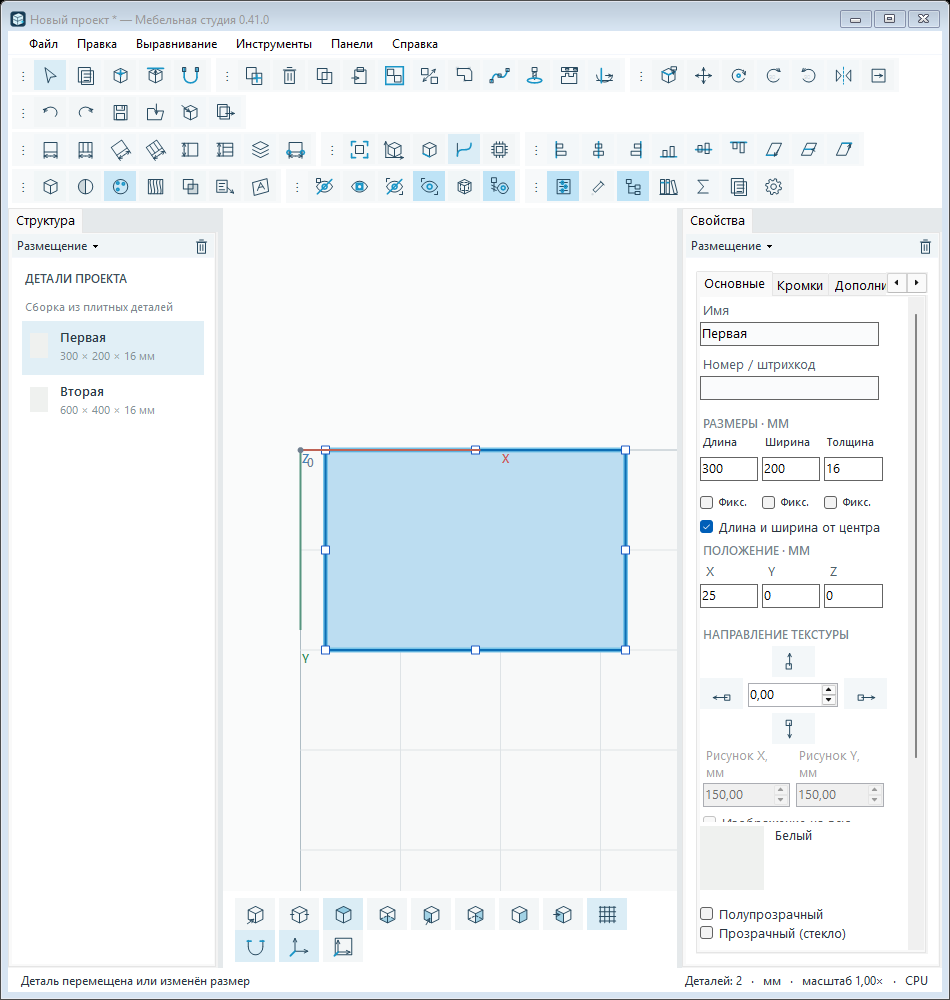950x1000 pixels.
Task: Increase the texture angle with the spinner up arrow
Action: pyautogui.click(x=828, y=690)
